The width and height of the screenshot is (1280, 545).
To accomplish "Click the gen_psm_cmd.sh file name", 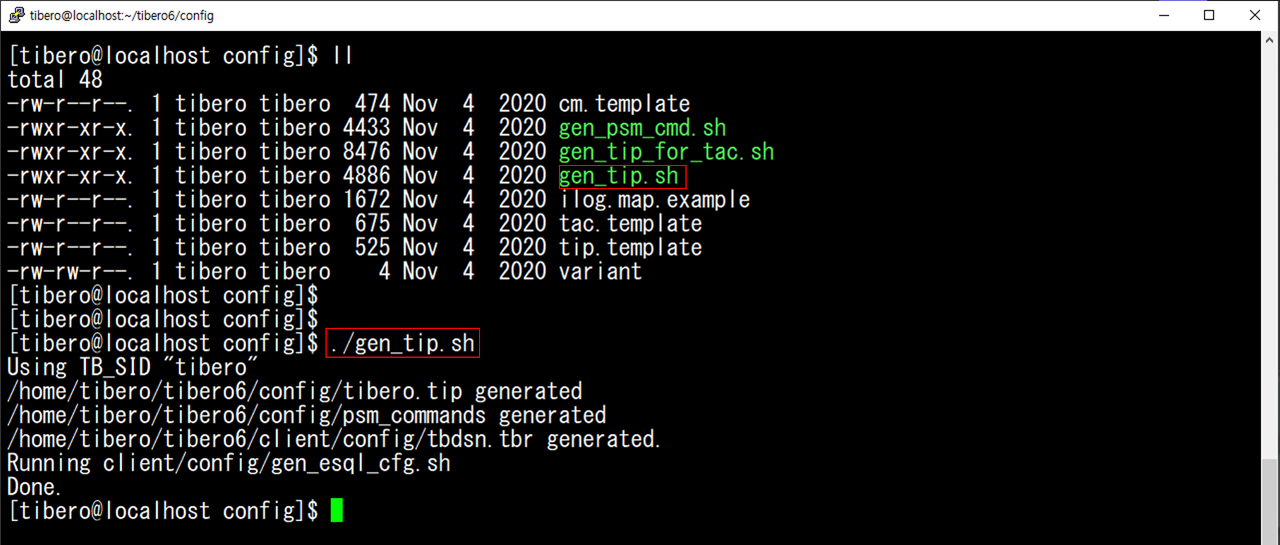I will click(642, 128).
